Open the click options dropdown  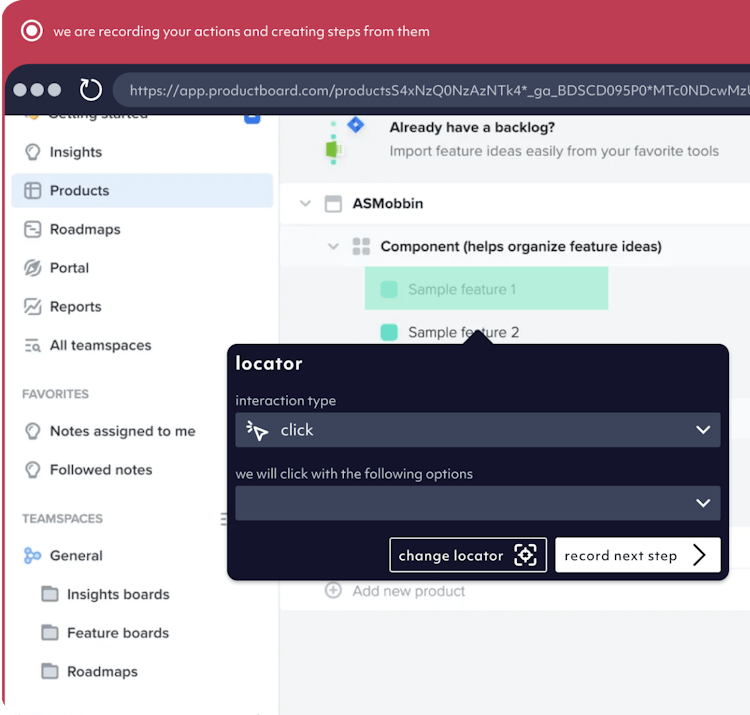(477, 503)
